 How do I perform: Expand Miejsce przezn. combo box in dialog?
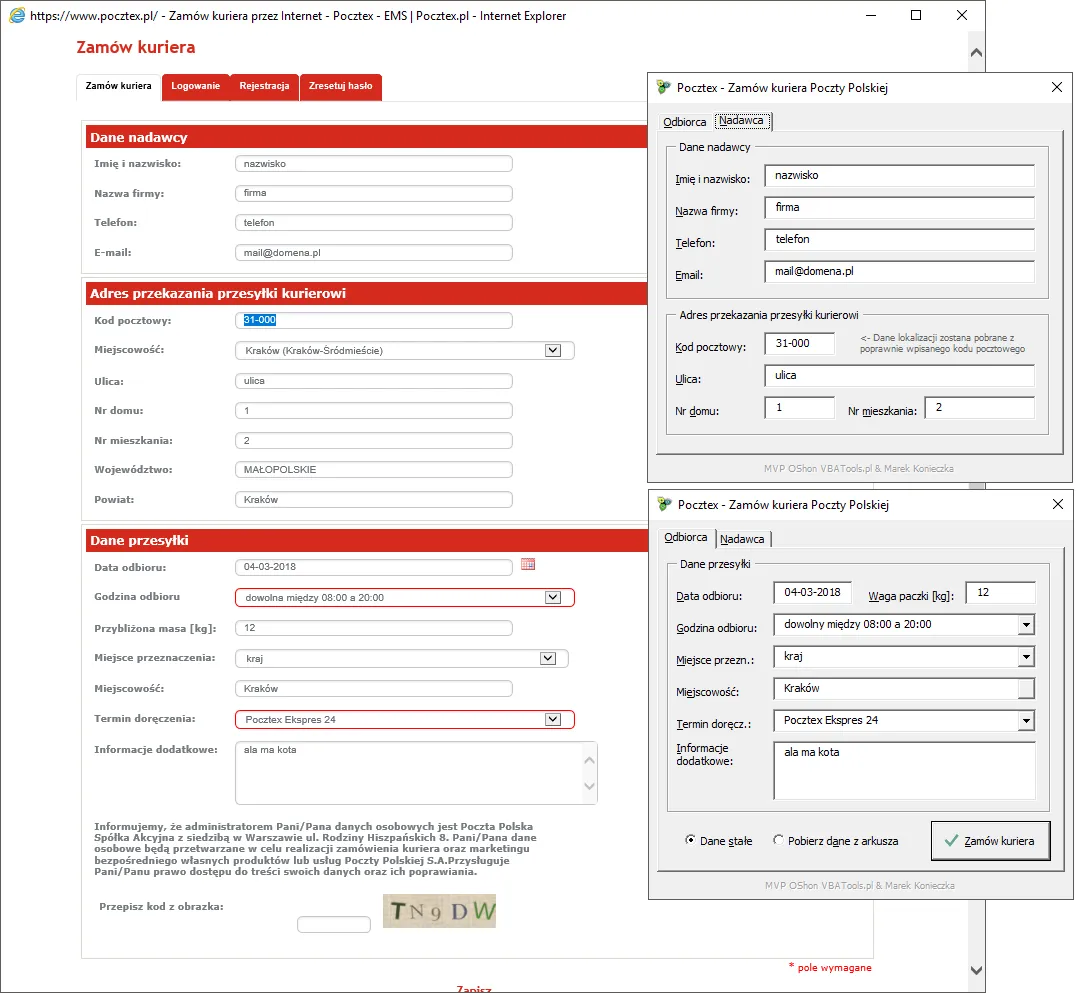(x=1026, y=656)
